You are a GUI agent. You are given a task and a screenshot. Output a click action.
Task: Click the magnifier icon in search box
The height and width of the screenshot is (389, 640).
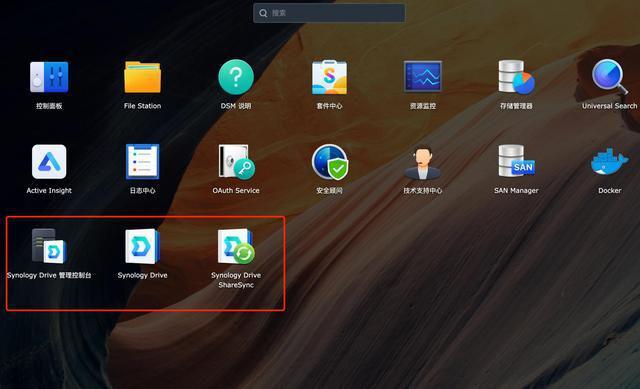click(x=263, y=13)
